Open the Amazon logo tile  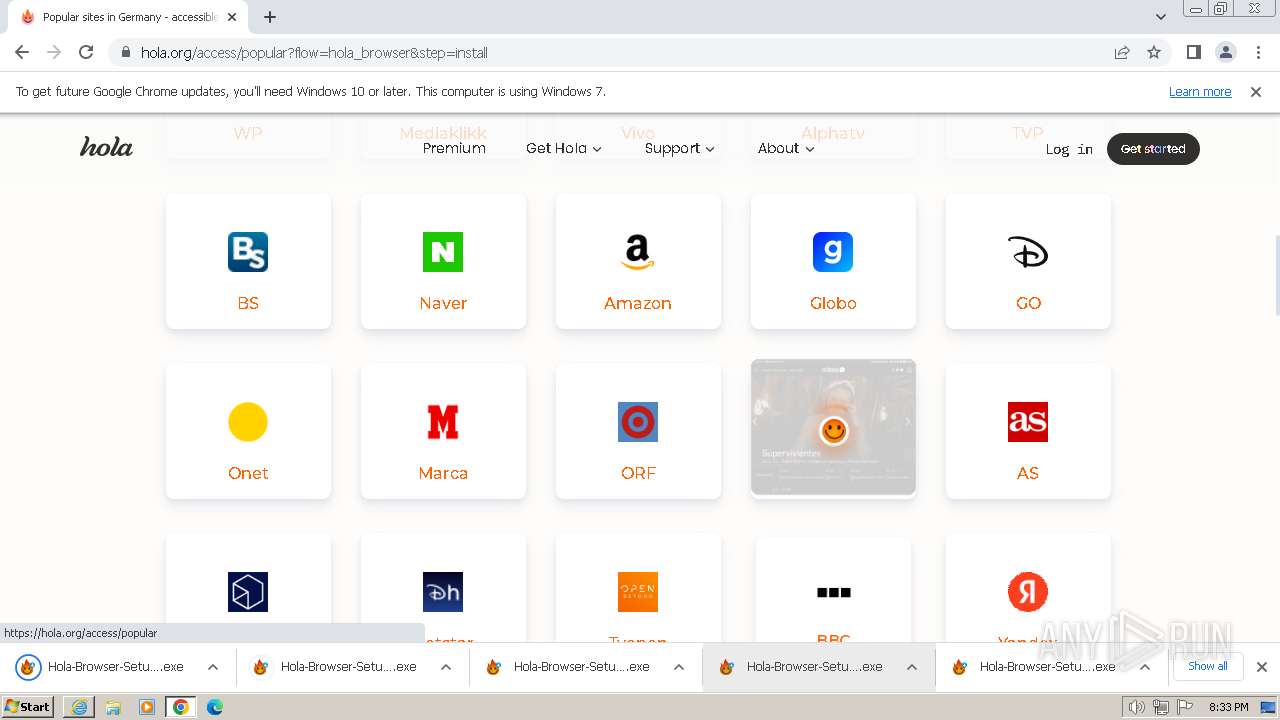click(638, 252)
